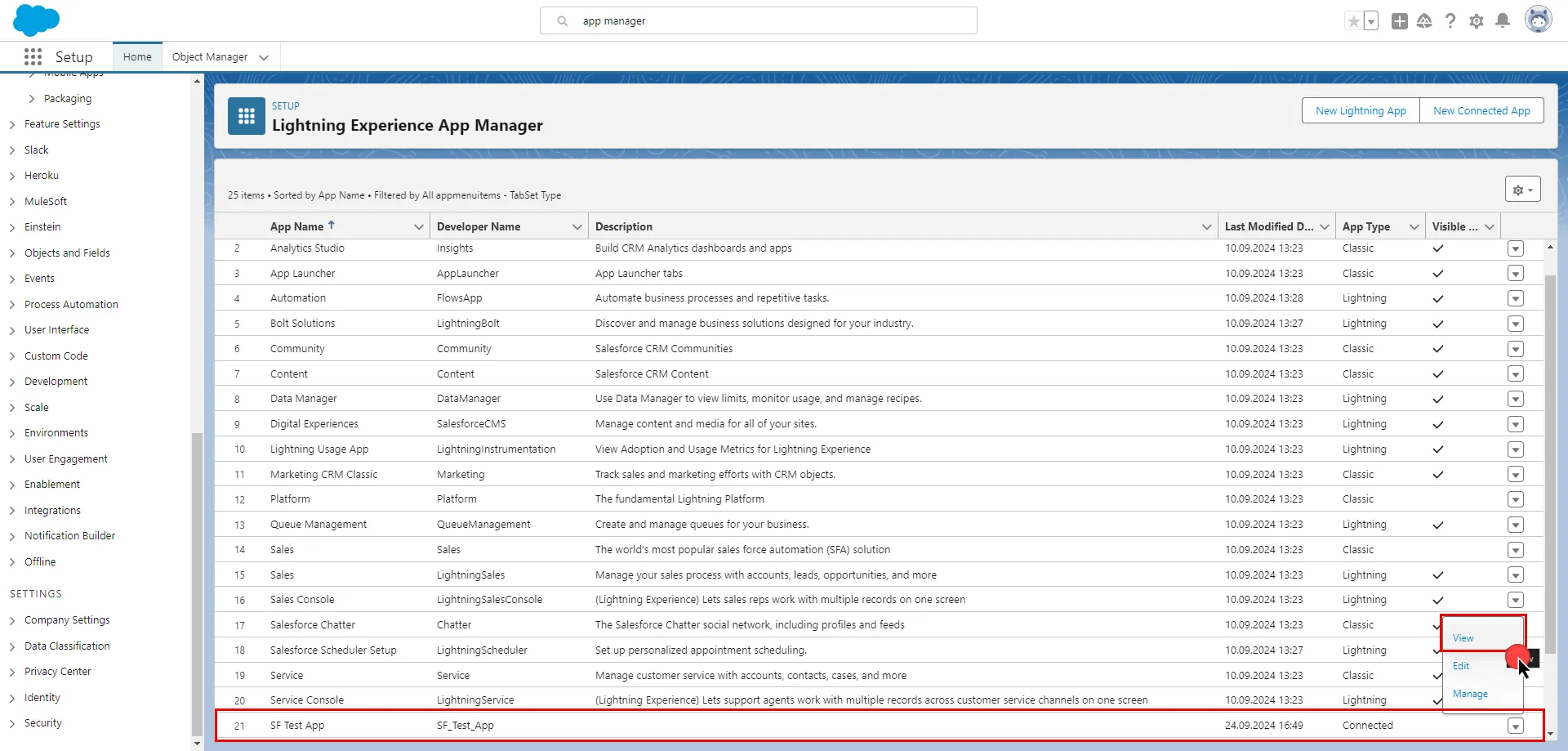Select the Salesforce Chatter name cell
The width and height of the screenshot is (1568, 751).
click(313, 625)
